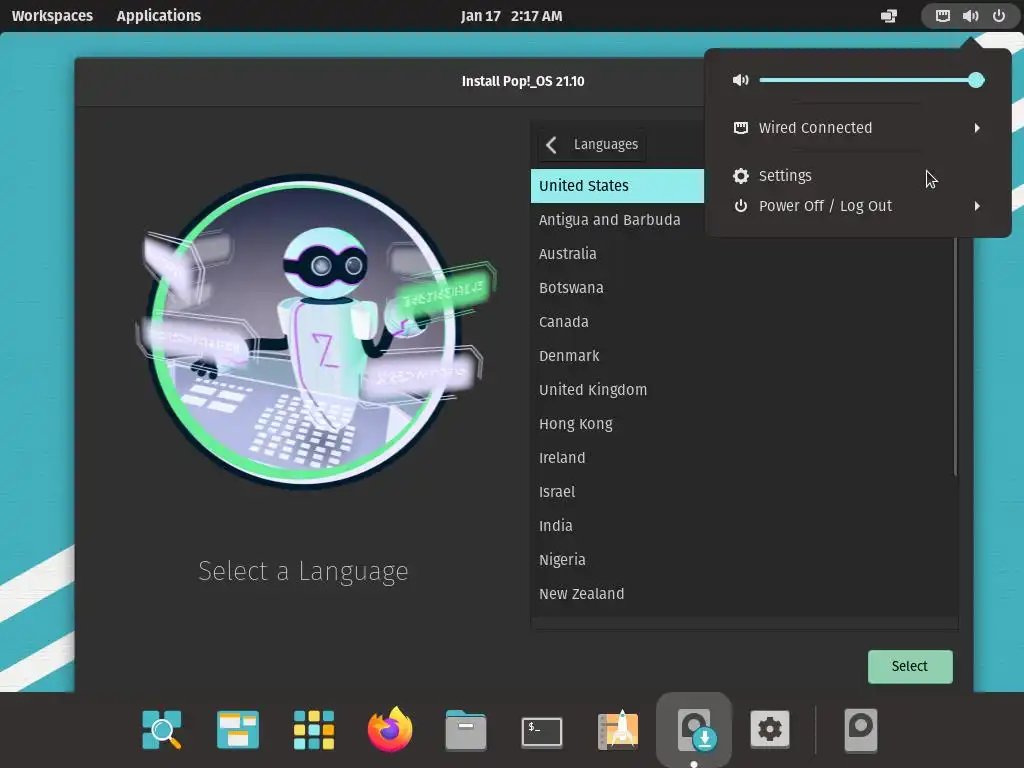This screenshot has width=1024, height=768.
Task: Open Settings gear icon in dock
Action: point(770,729)
